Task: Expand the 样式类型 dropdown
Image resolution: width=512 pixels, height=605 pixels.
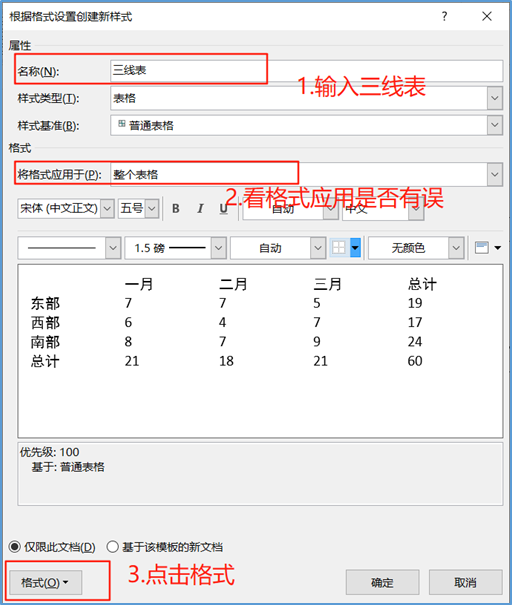Action: [495, 98]
